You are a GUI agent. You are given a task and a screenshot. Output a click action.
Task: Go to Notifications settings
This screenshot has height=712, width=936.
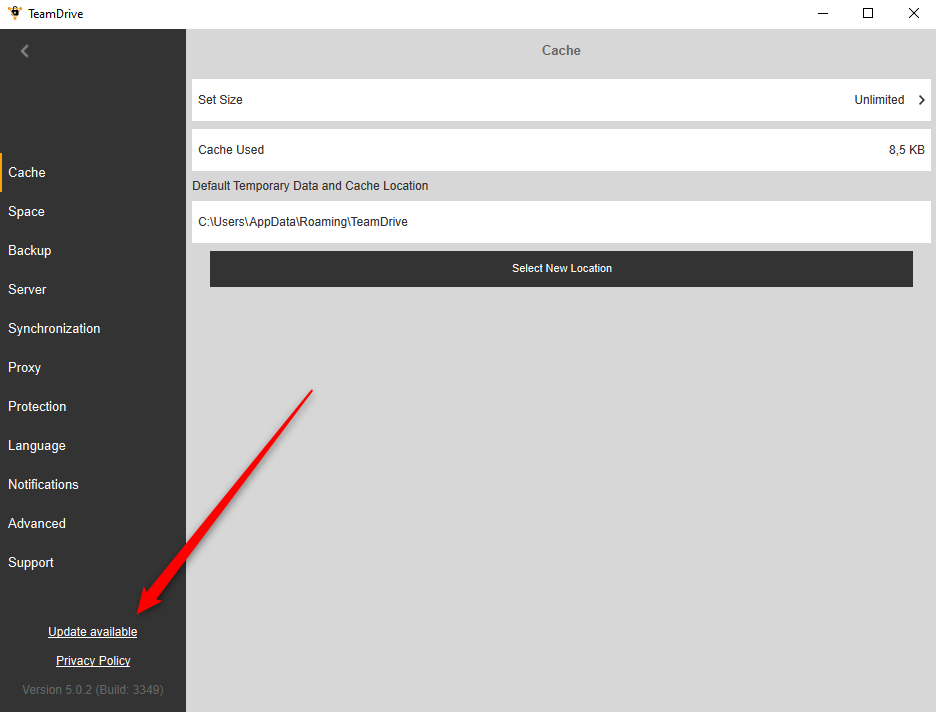93,485
